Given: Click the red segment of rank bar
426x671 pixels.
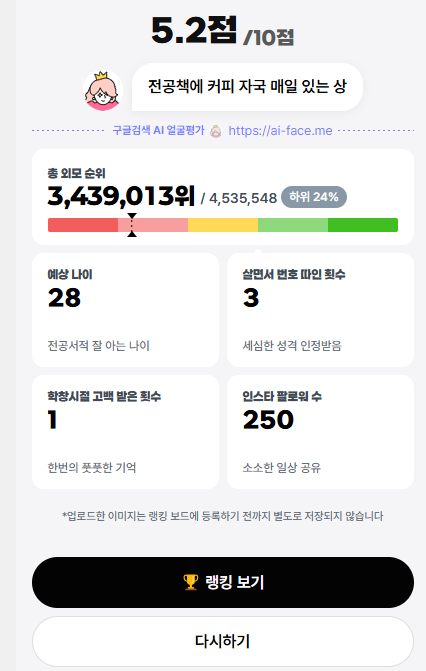Looking at the screenshot, I should [83, 225].
